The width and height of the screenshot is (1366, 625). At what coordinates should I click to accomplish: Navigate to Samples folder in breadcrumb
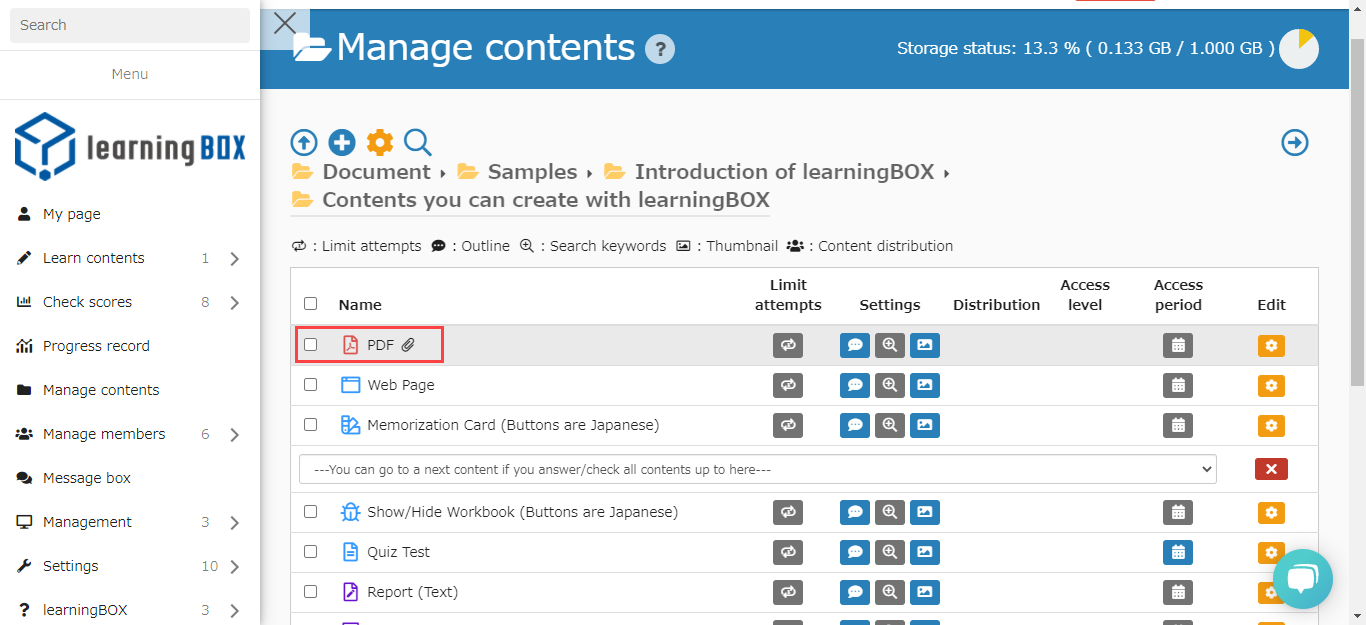pos(531,172)
